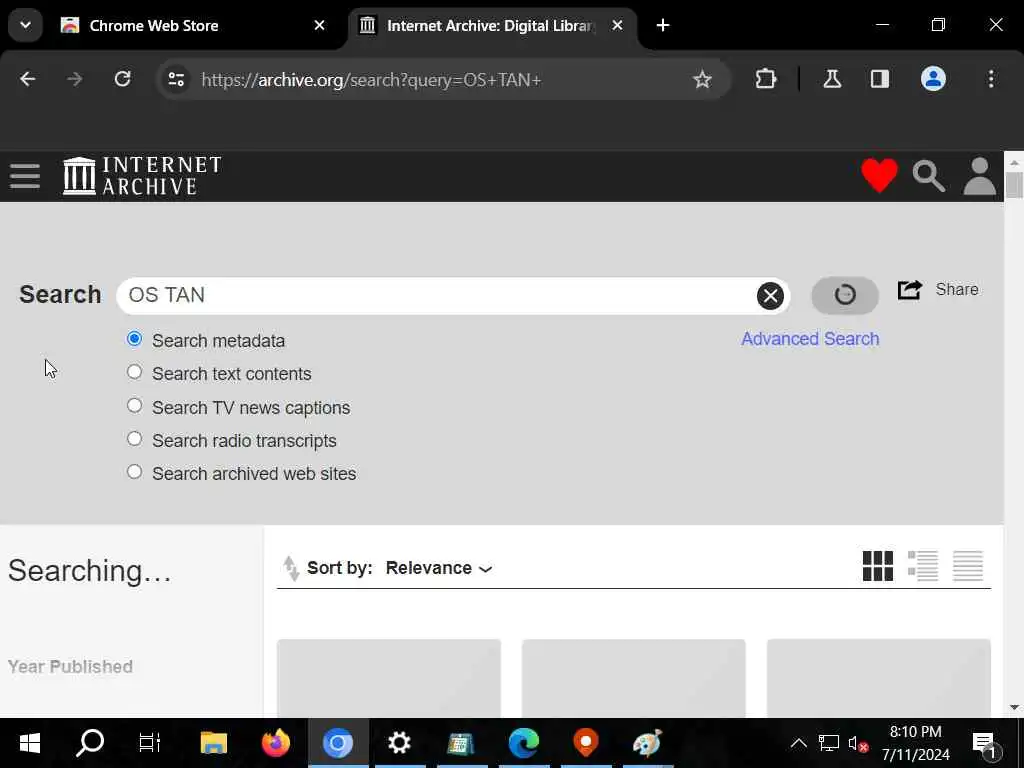This screenshot has height=768, width=1024.
Task: Close the Internet Archive tab
Action: pyautogui.click(x=617, y=25)
